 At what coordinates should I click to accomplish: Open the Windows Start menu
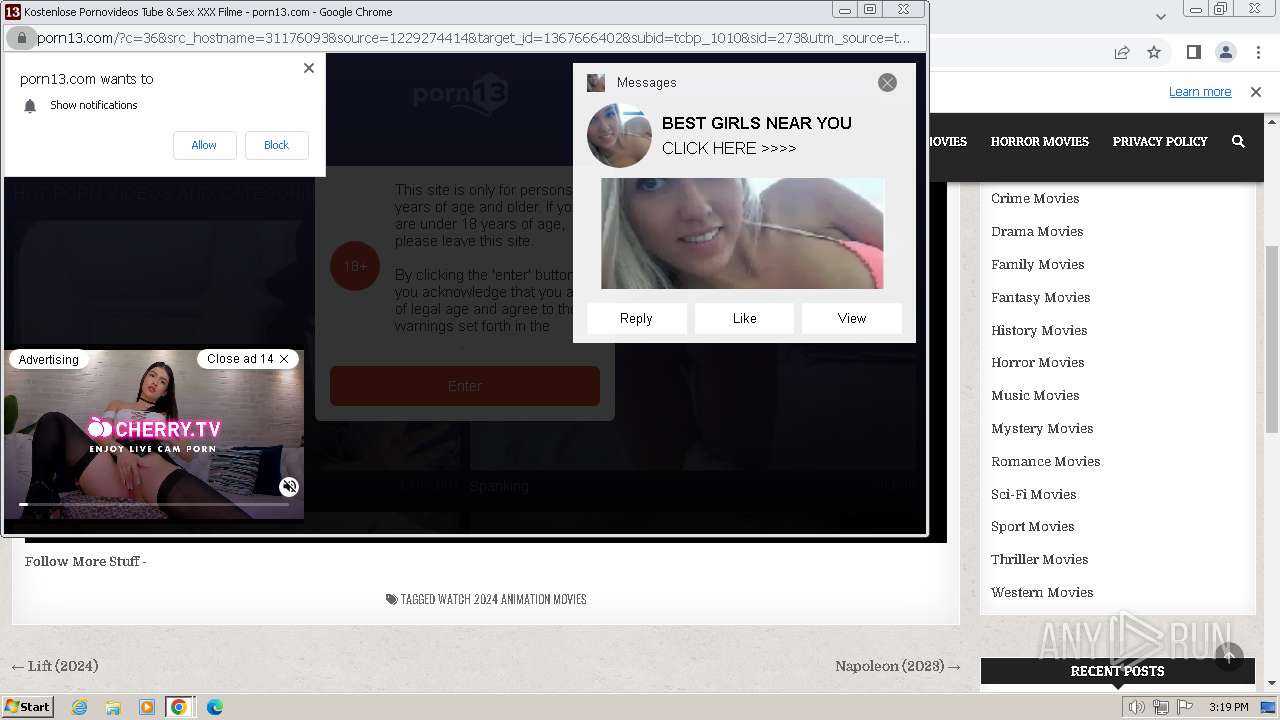pos(28,706)
